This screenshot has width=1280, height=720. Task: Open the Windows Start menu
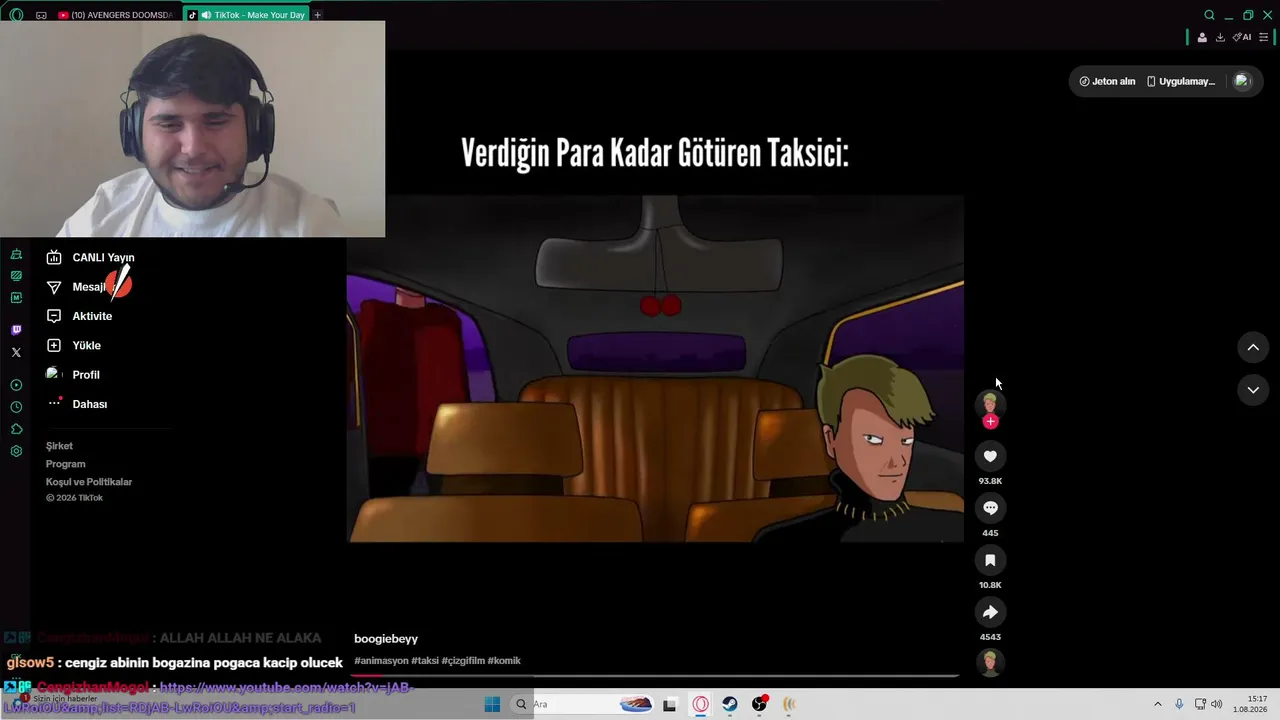coord(492,704)
